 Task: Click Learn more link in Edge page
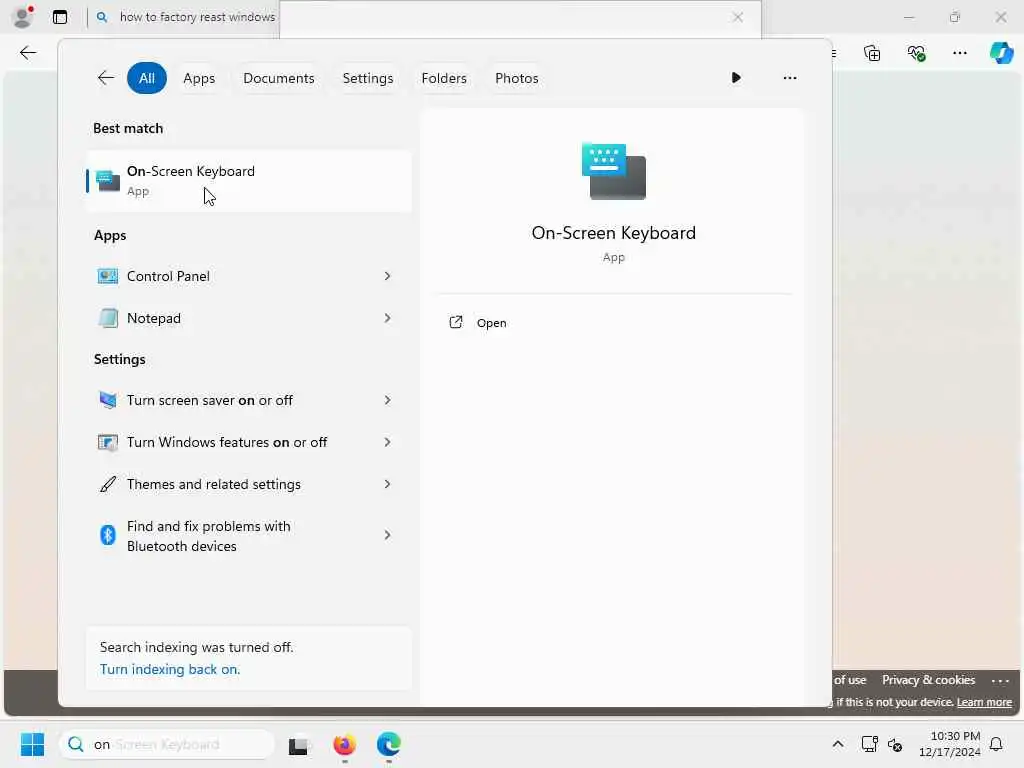point(984,702)
